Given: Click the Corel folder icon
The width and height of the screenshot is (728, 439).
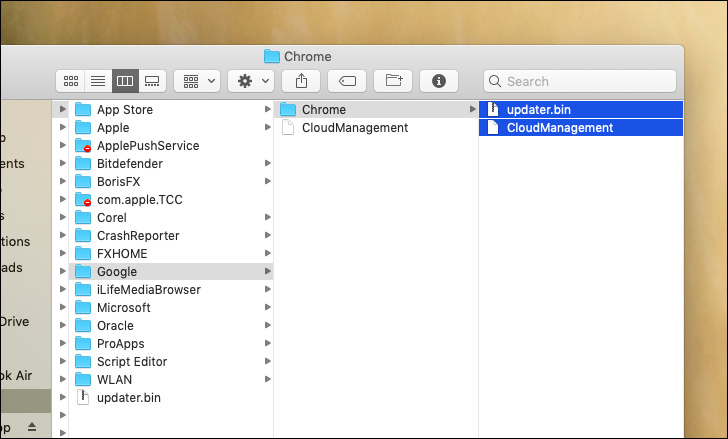Looking at the screenshot, I should coord(83,218).
